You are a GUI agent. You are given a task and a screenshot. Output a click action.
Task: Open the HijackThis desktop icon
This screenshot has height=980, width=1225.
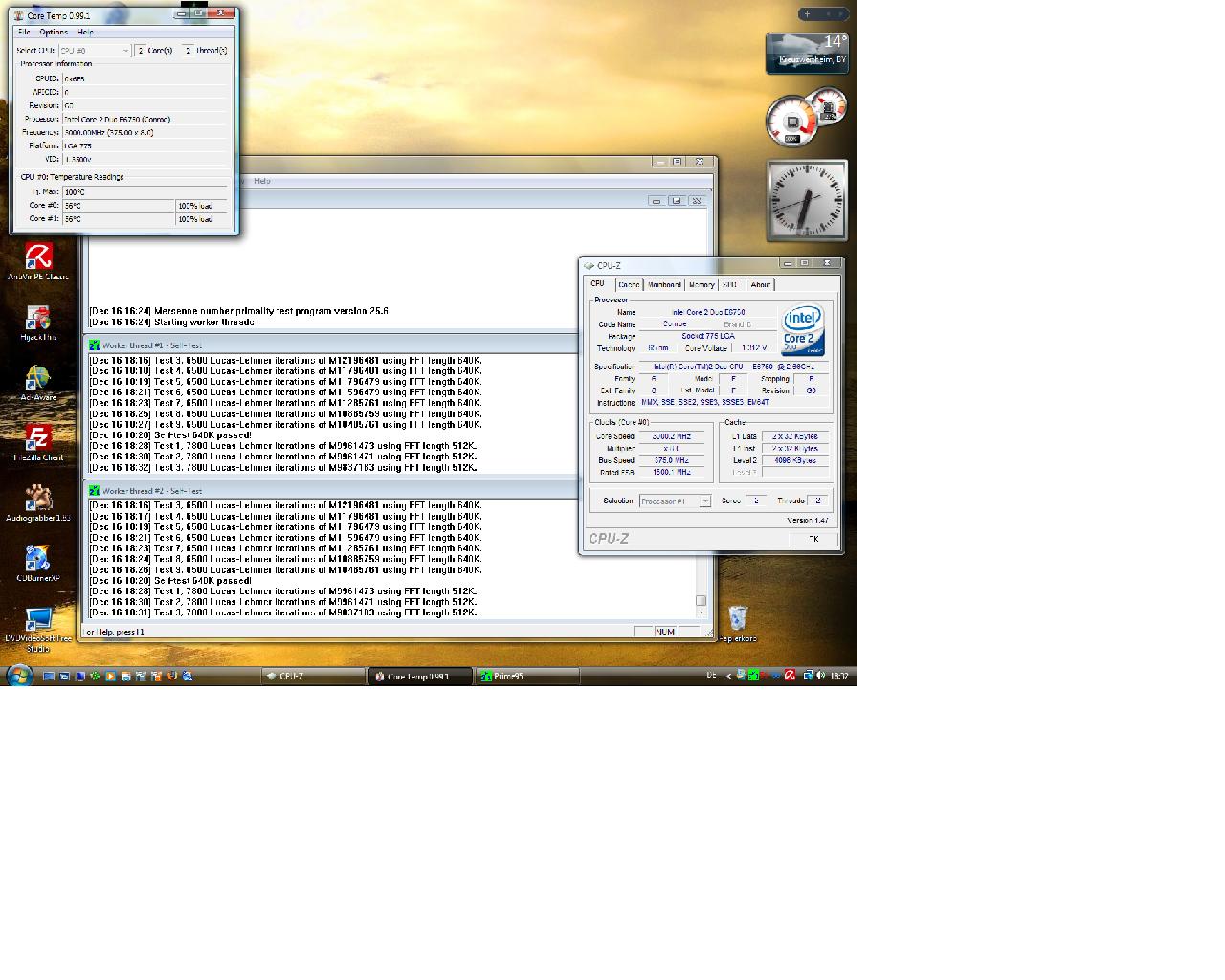coord(38,323)
